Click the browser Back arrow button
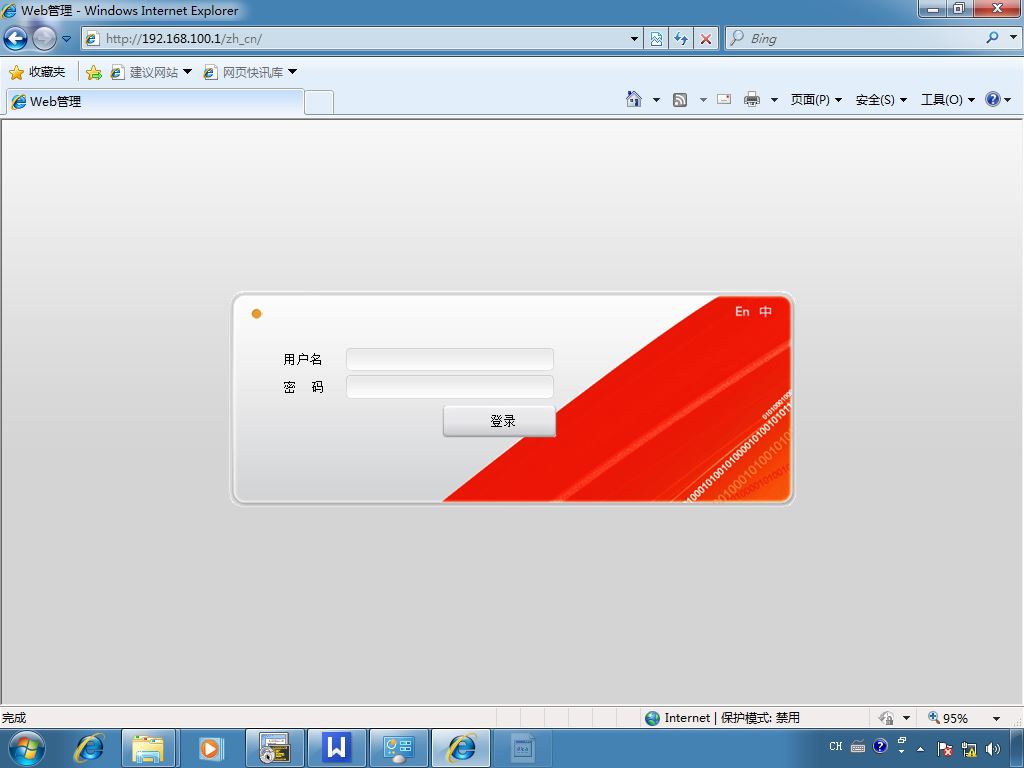 16,39
